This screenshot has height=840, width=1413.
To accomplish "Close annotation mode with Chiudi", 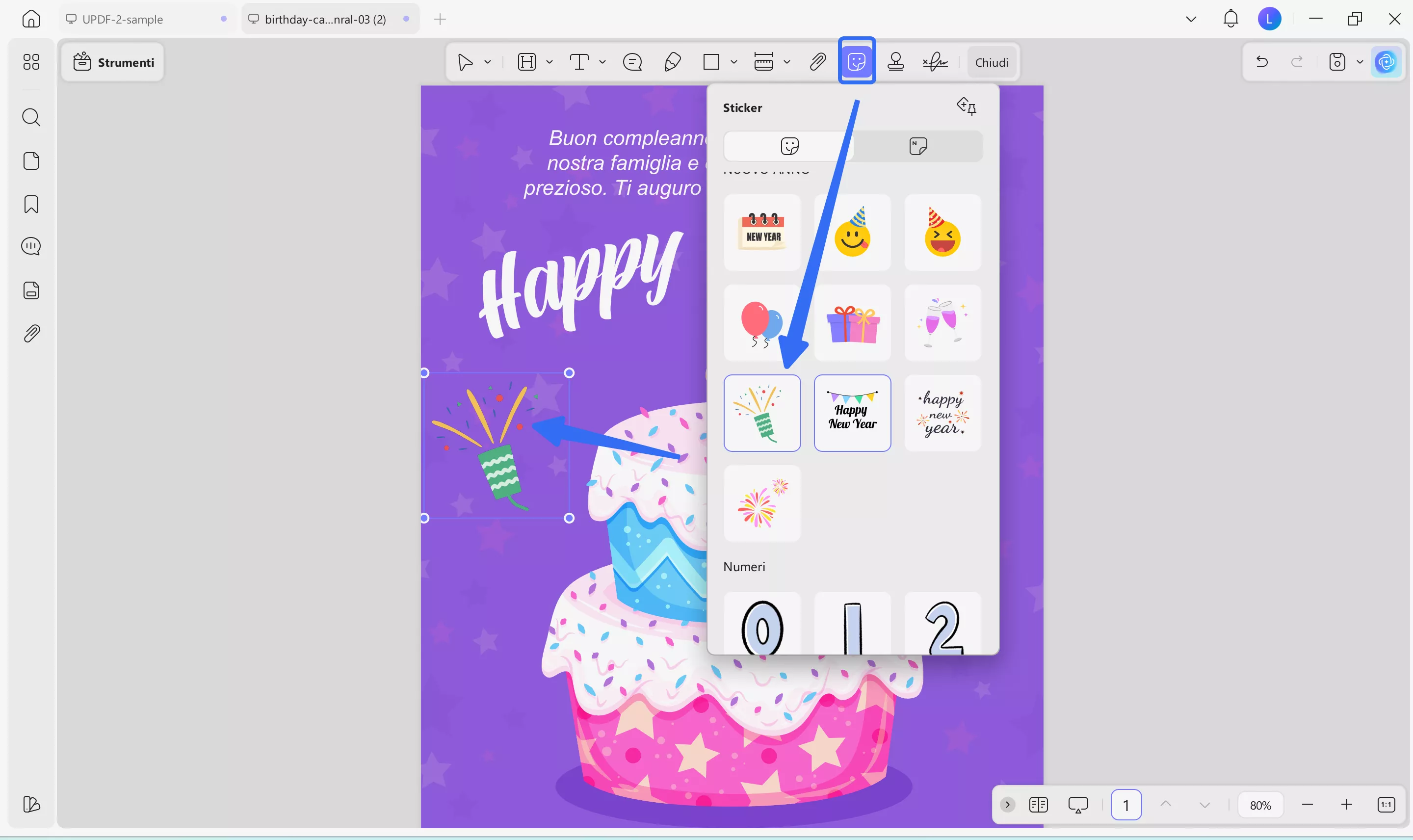I will [993, 62].
